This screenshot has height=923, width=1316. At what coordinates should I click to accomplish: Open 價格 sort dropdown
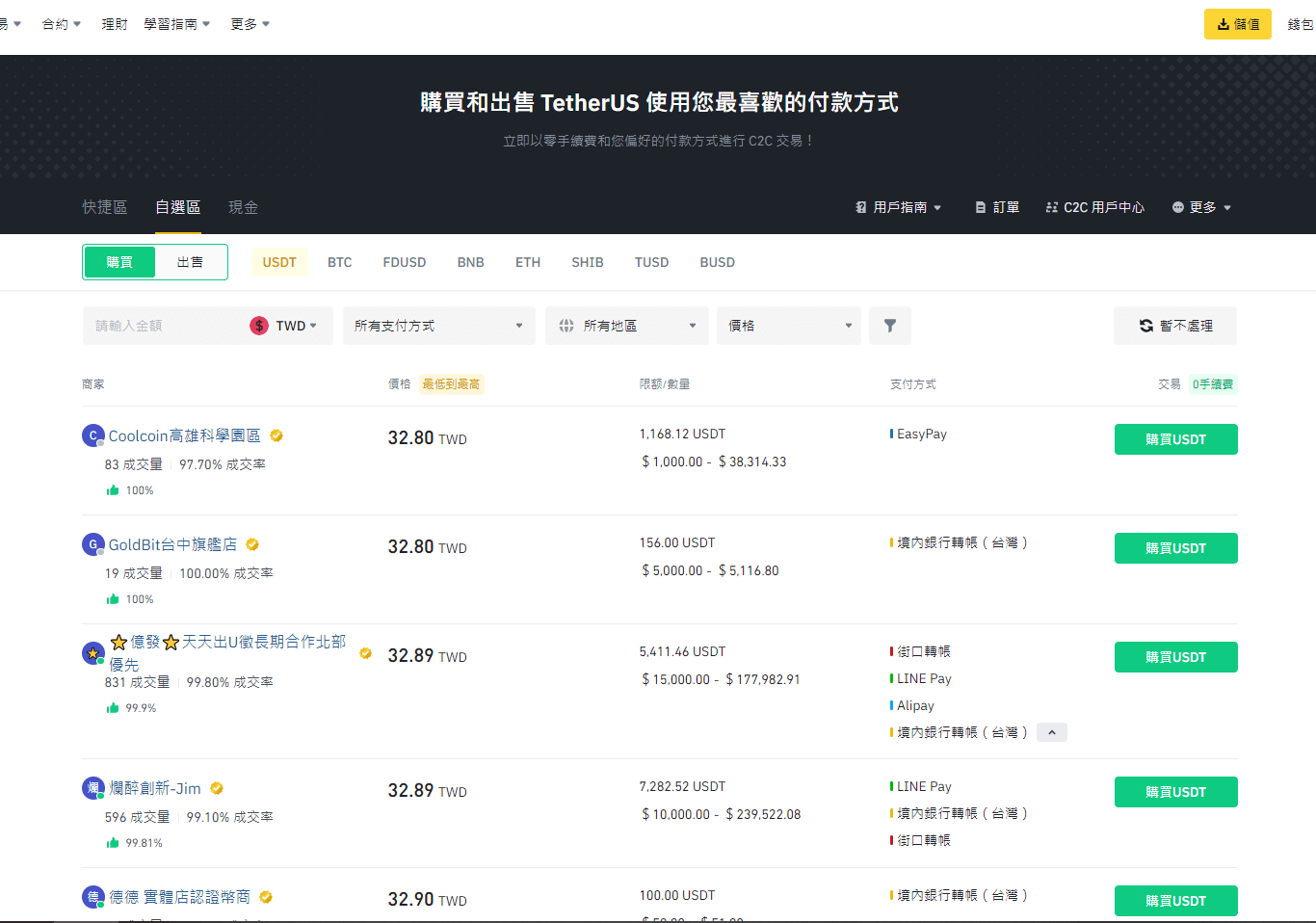[789, 326]
